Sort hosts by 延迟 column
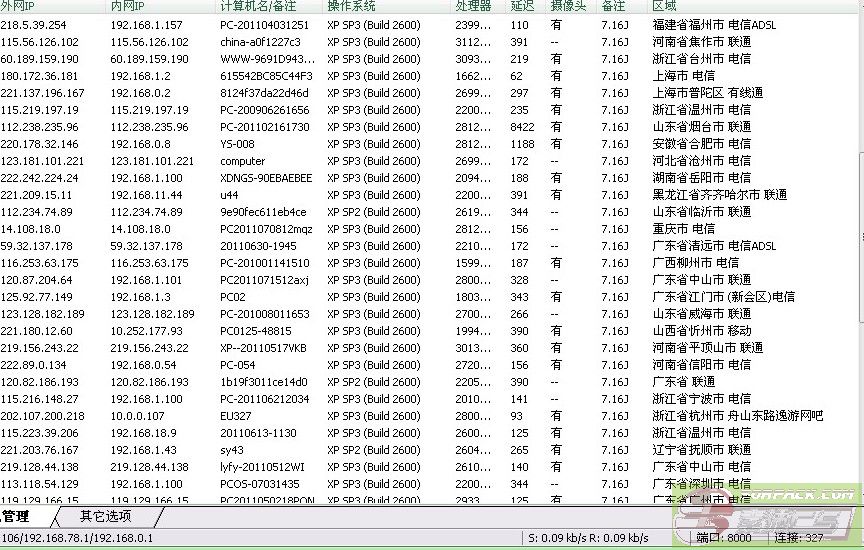 [x=521, y=6]
